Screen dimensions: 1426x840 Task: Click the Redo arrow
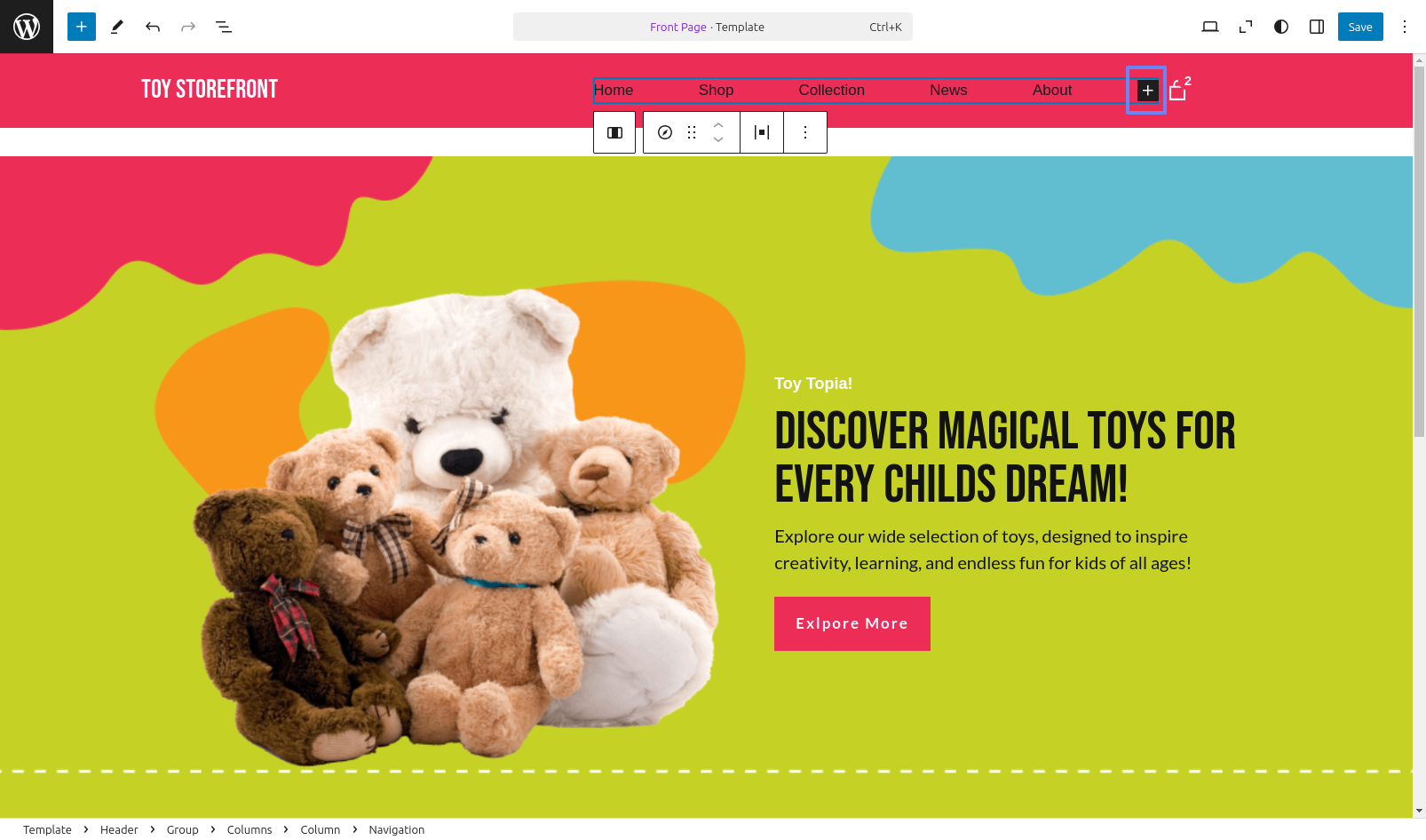tap(188, 27)
